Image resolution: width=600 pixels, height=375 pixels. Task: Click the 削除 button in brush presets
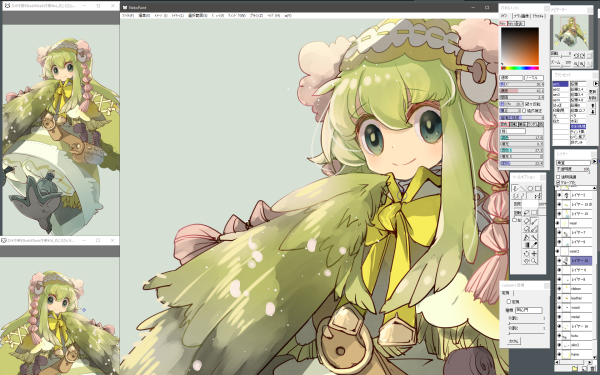pos(593,98)
